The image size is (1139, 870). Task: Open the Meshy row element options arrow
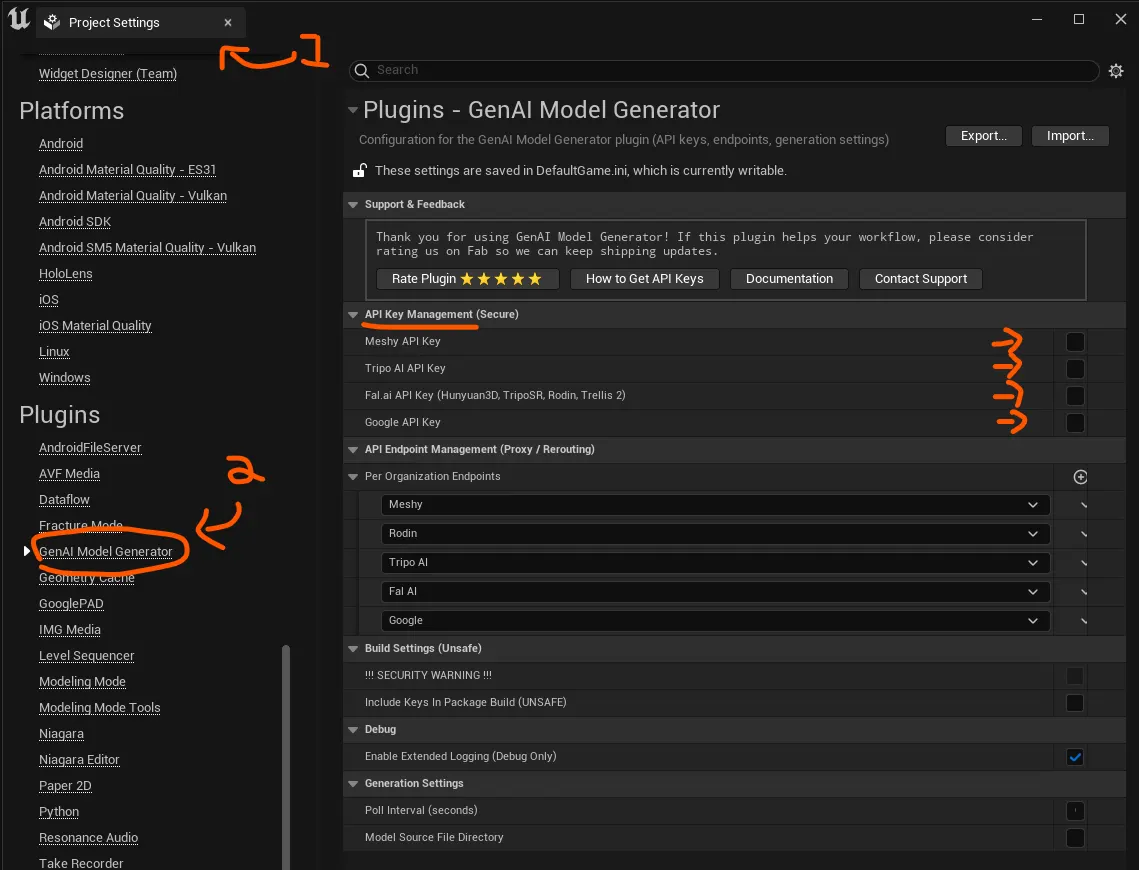click(1083, 505)
